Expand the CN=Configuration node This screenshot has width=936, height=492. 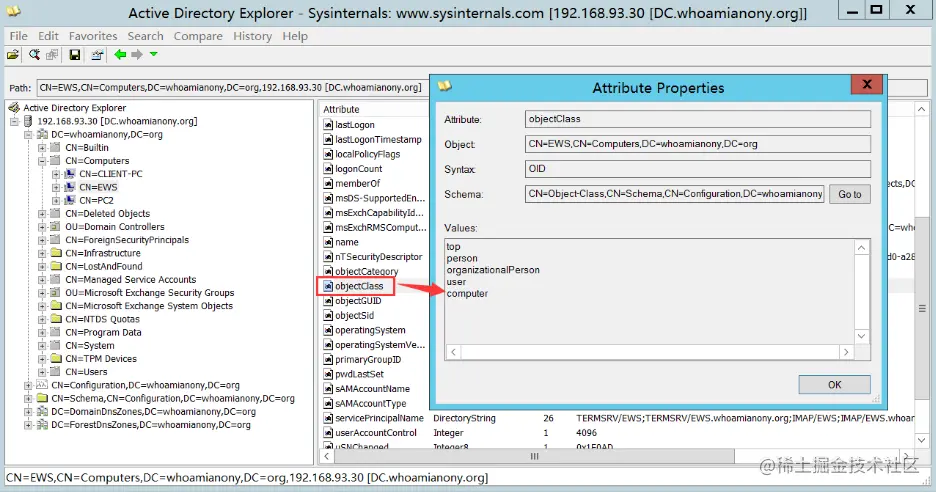click(28, 385)
